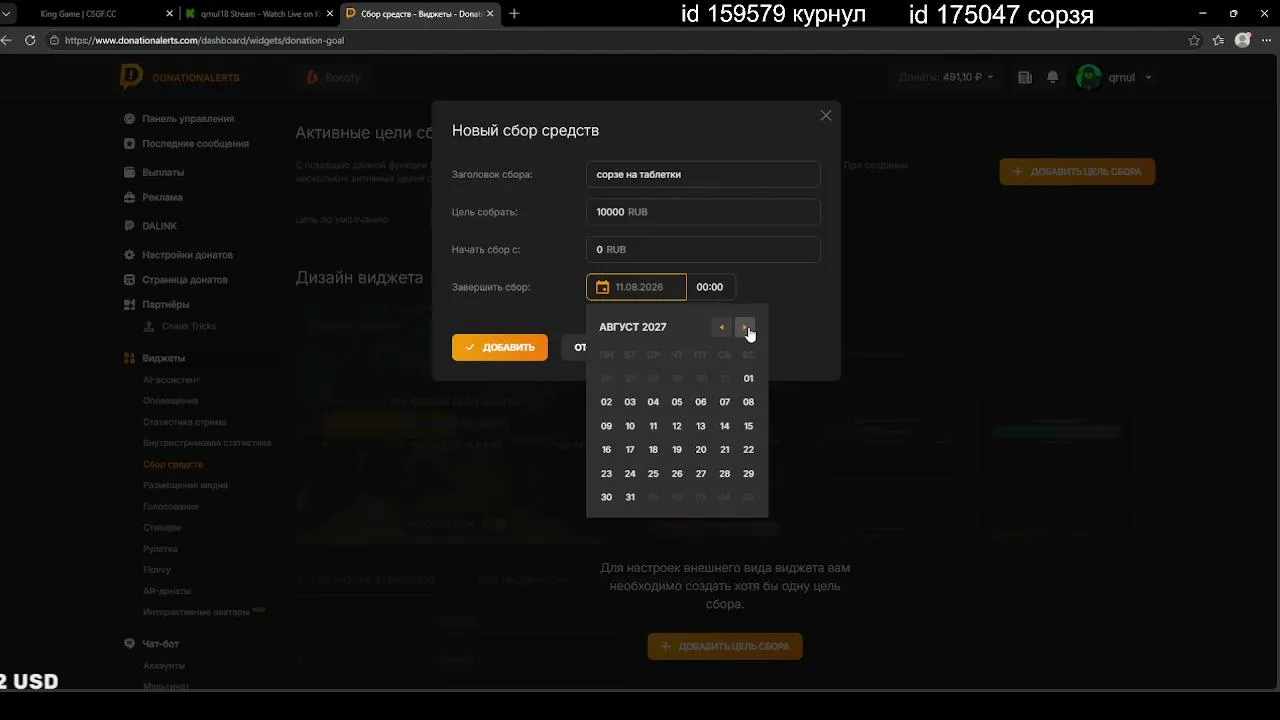Click the Партнёры sidebar icon
This screenshot has height=720, width=1280.
[x=129, y=304]
